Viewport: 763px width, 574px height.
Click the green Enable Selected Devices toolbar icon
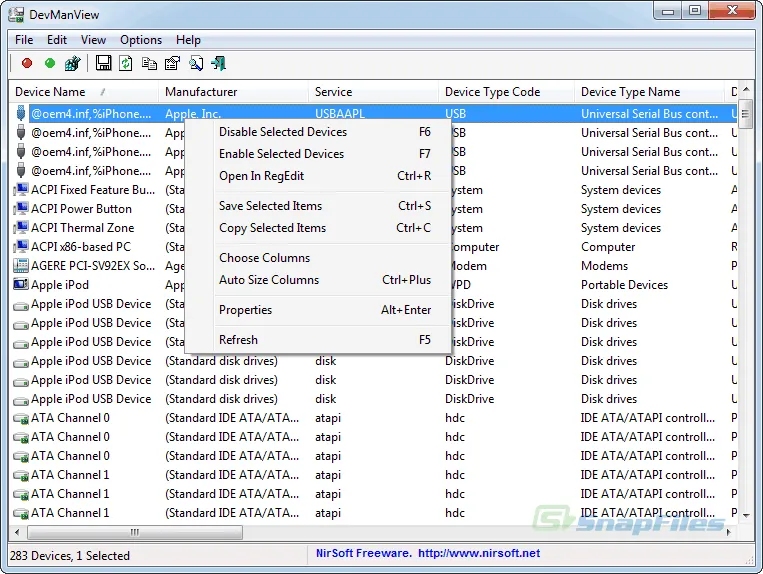tap(50, 63)
